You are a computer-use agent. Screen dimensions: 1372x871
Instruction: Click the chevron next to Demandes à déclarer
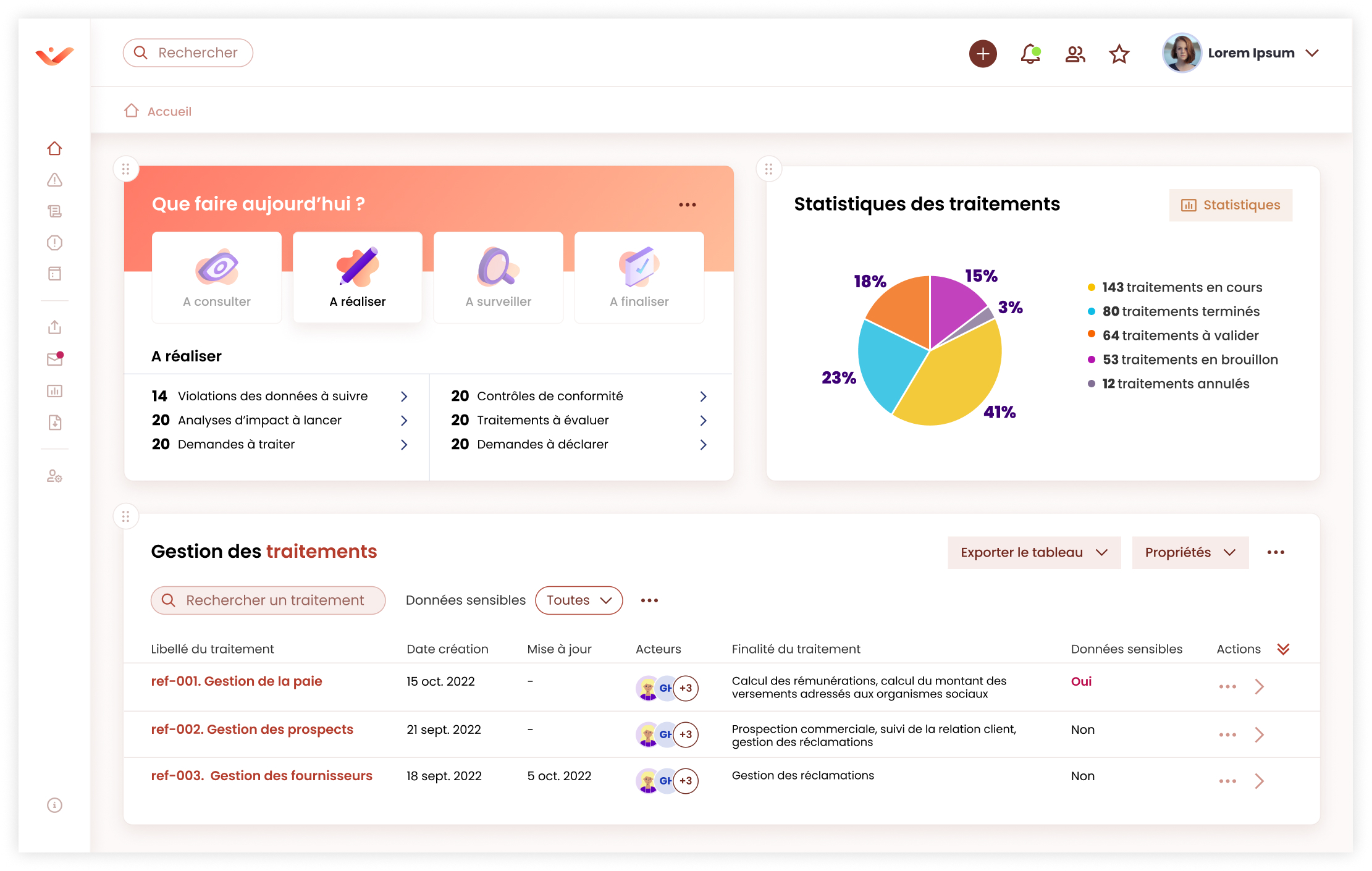(703, 445)
